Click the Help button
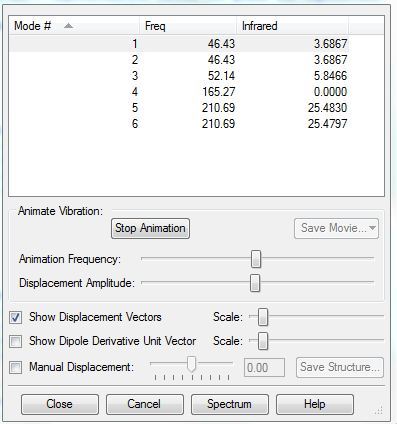Screen dimensions: 397x424 click(x=315, y=404)
